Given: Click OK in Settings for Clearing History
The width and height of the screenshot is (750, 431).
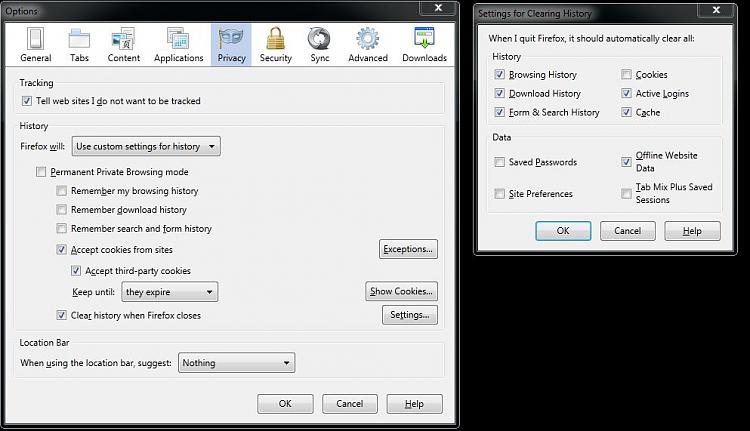Looking at the screenshot, I should pos(563,231).
